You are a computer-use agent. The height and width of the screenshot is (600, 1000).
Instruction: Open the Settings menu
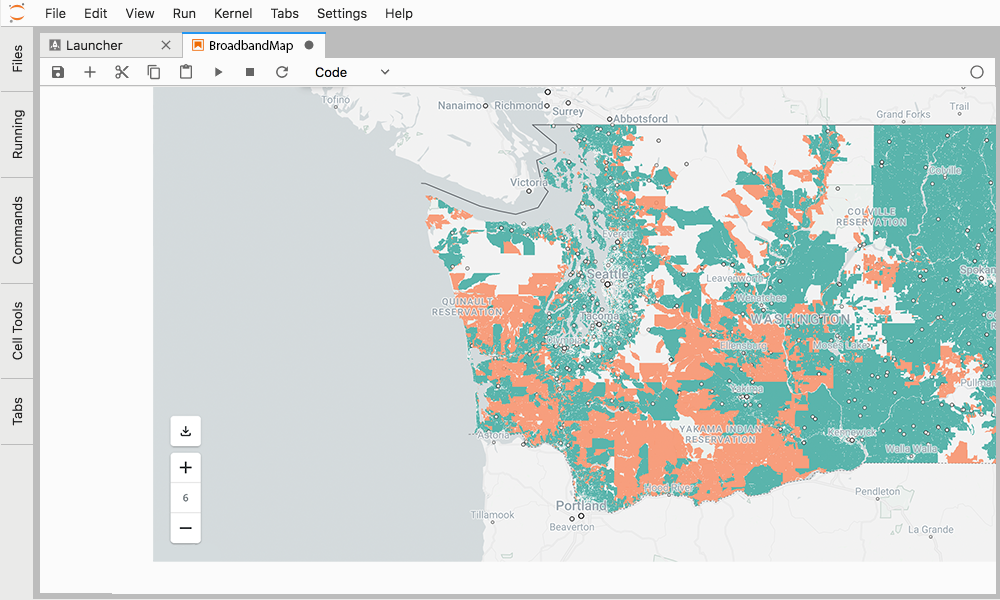(341, 13)
